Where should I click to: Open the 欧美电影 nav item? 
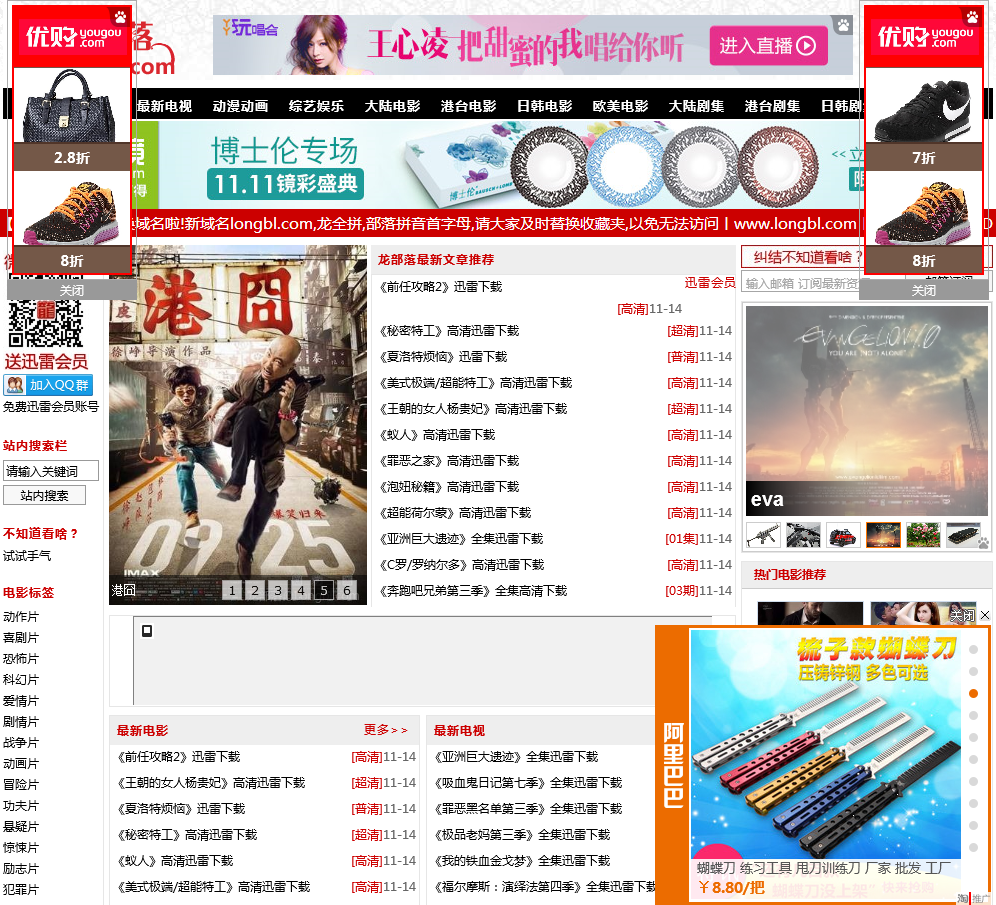click(621, 105)
